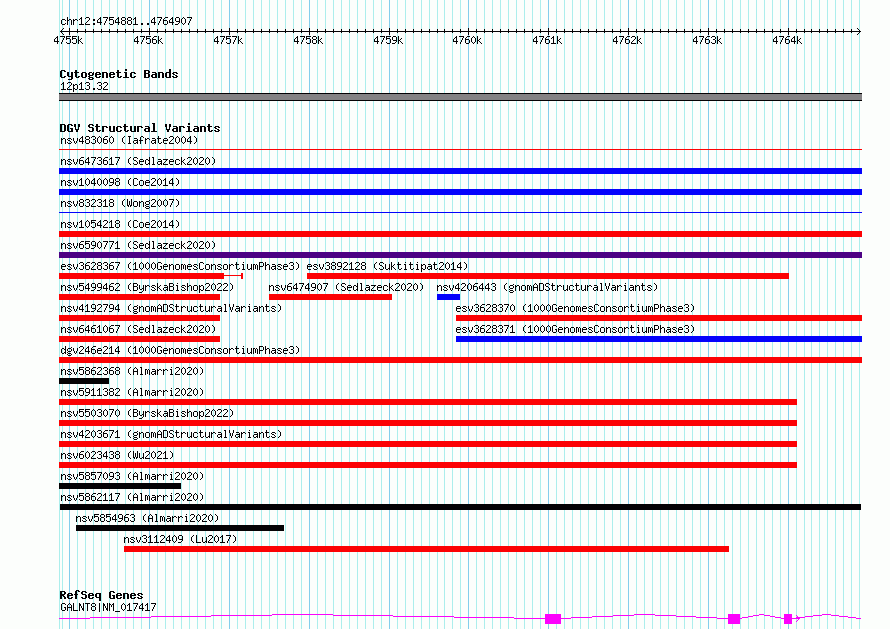
Task: Click the Cytogenetic Bands track heading
Action: [119, 74]
